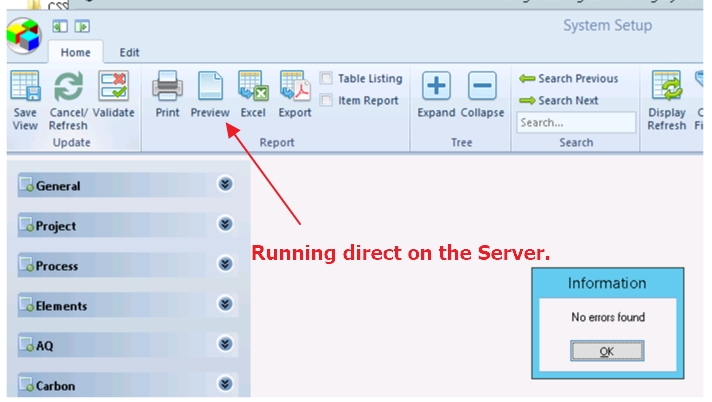Click the Search Next arrow
Screen dimensions: 712x402
527,100
